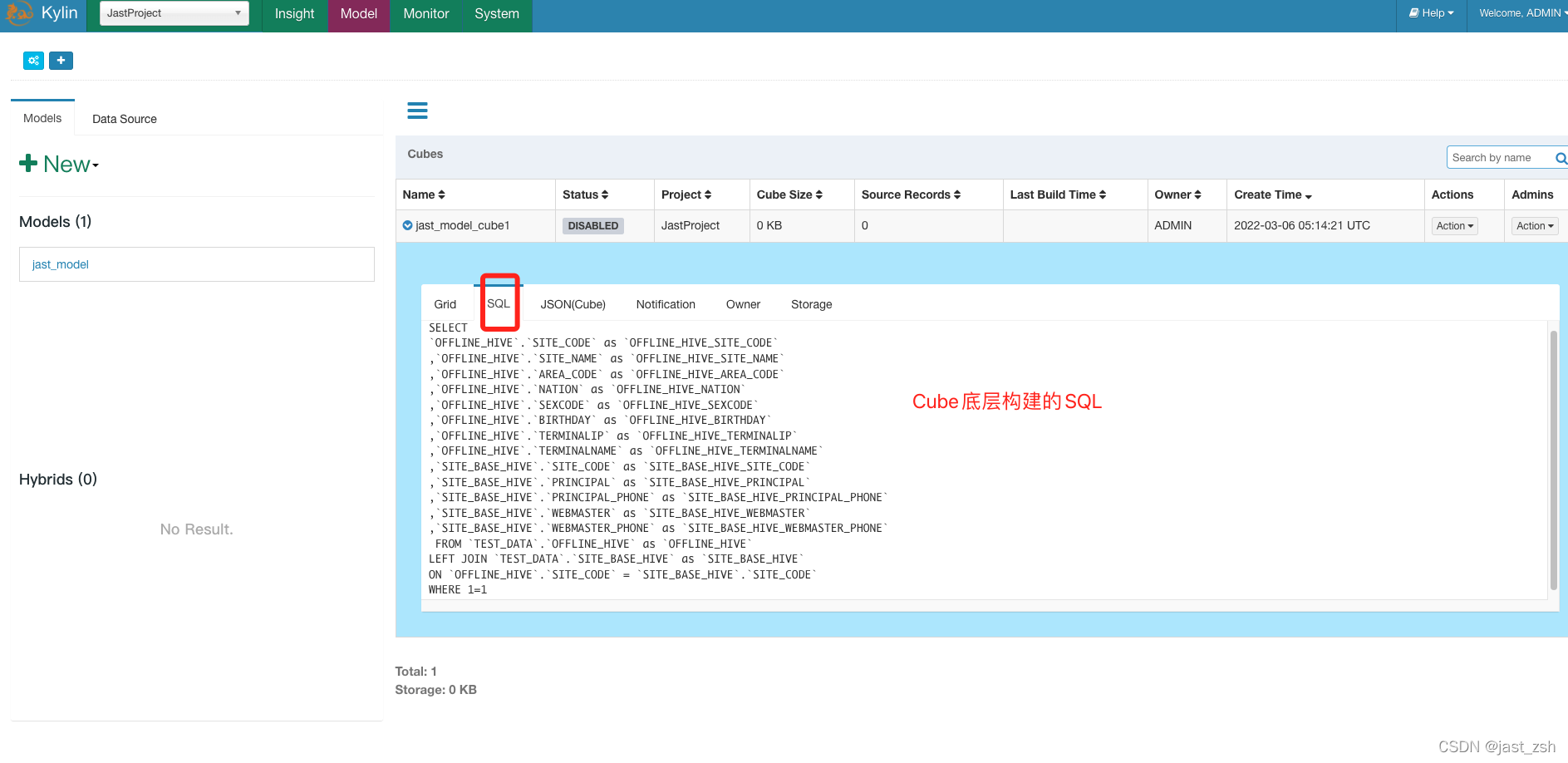The height and width of the screenshot is (763, 1568).
Task: Go to the Insight tab
Action: pyautogui.click(x=294, y=14)
